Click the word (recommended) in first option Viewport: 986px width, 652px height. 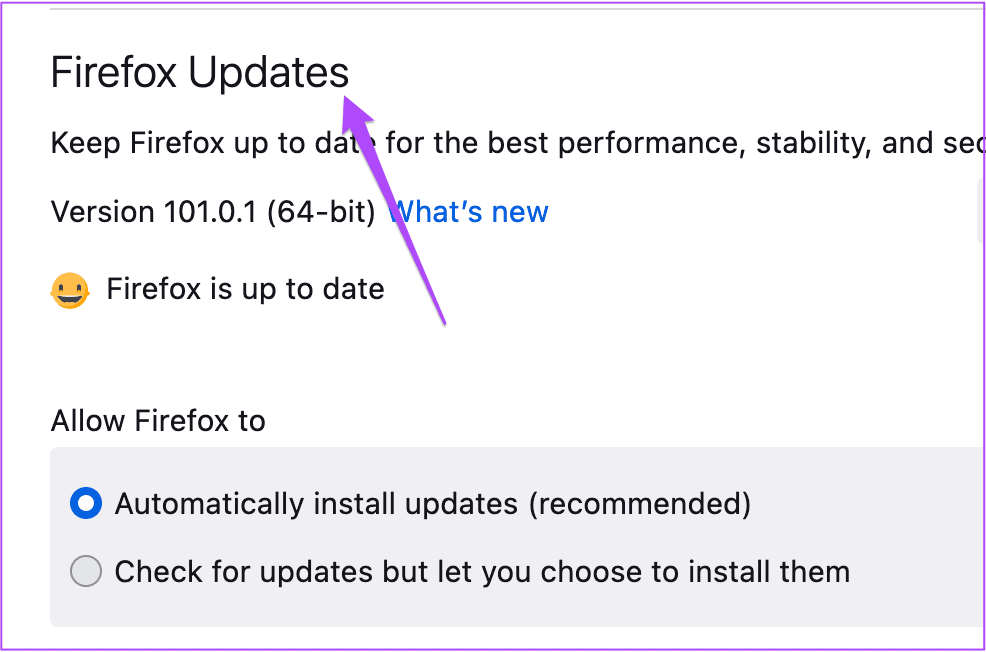tap(640, 504)
